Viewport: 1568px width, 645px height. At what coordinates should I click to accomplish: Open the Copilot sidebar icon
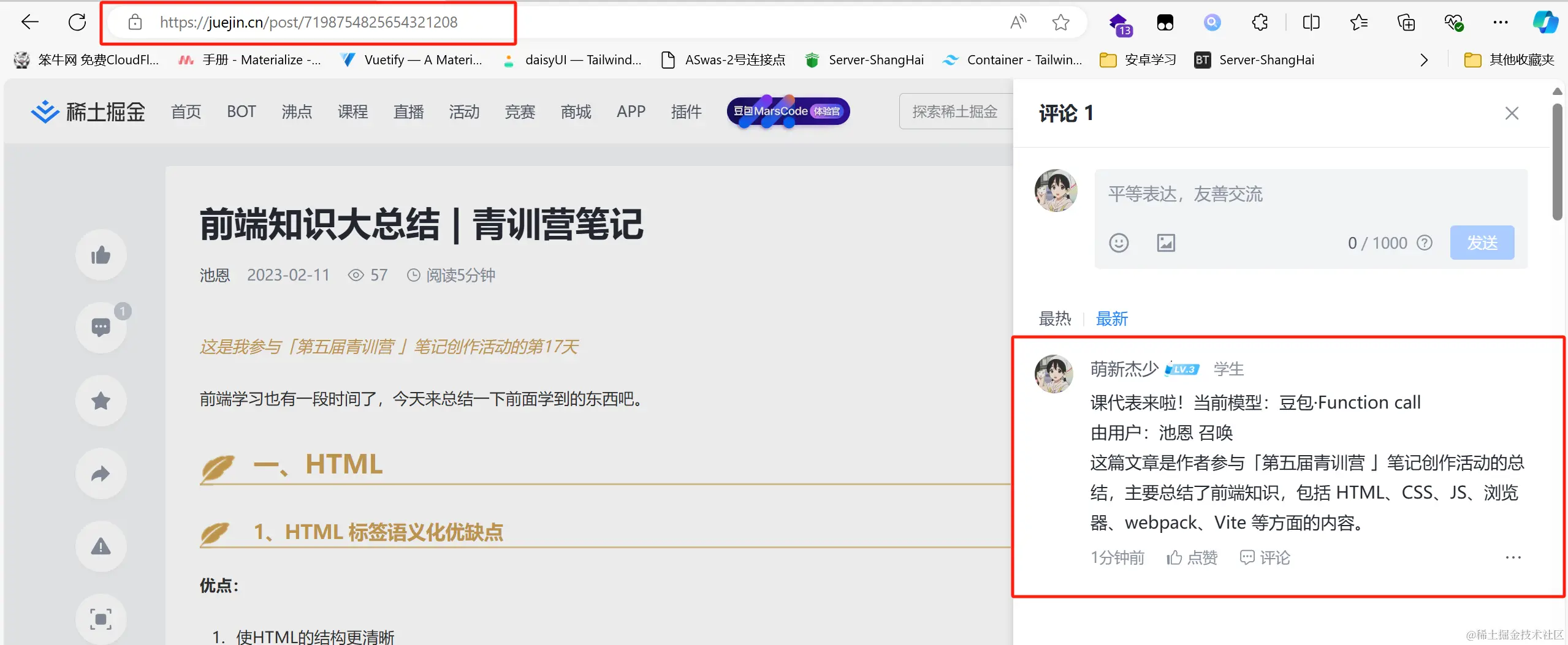click(x=1545, y=23)
